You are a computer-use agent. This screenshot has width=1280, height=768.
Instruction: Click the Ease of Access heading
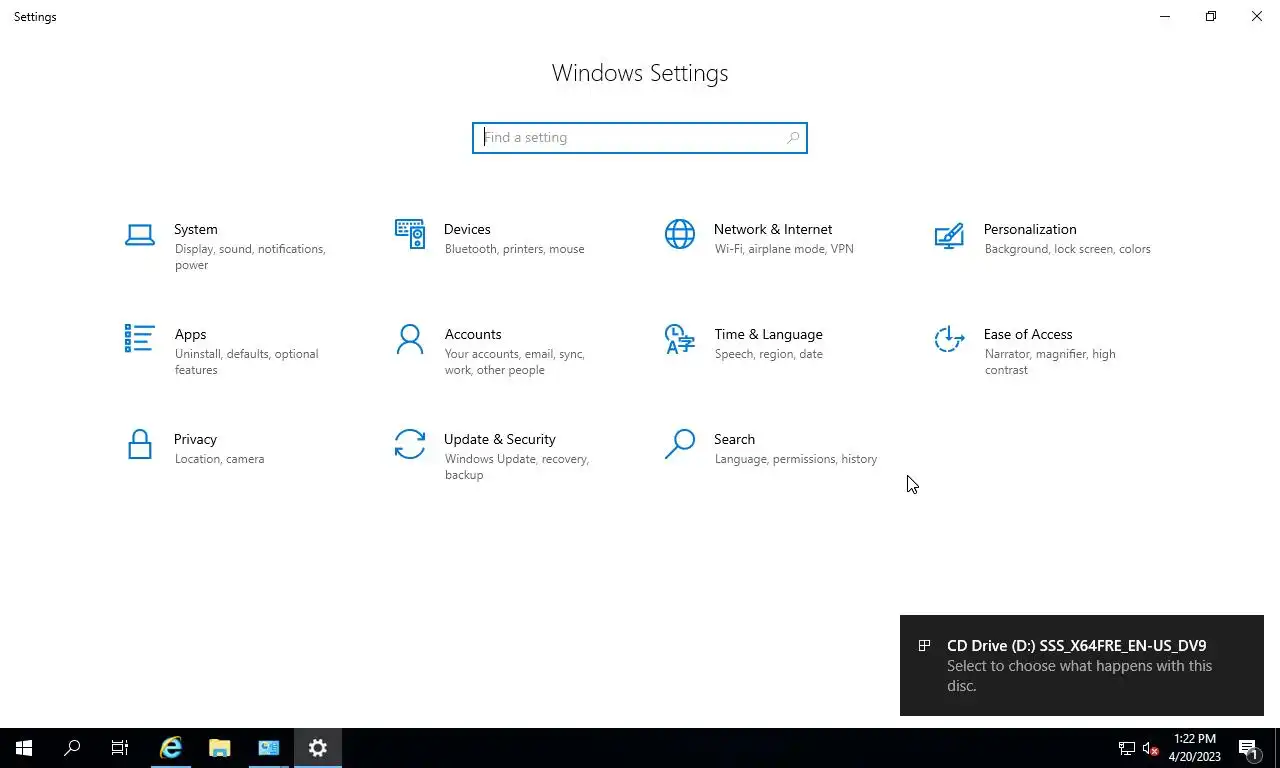click(x=1028, y=334)
